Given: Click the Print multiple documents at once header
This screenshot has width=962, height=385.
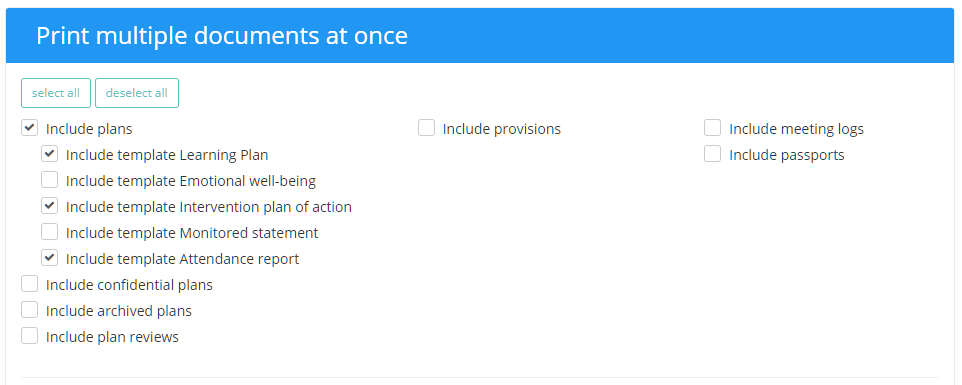Looking at the screenshot, I should coord(222,36).
